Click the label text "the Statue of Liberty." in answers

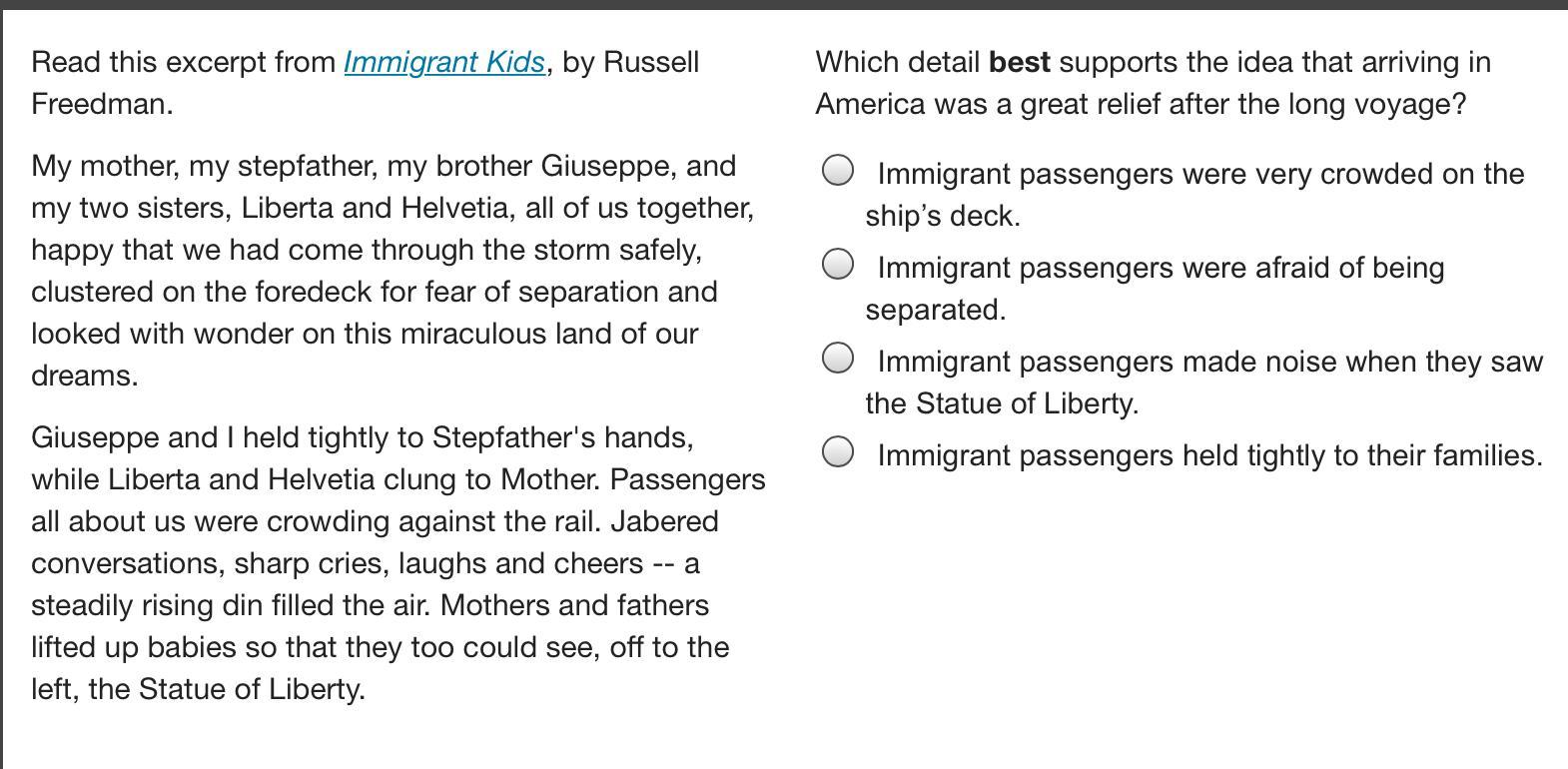pos(1002,403)
